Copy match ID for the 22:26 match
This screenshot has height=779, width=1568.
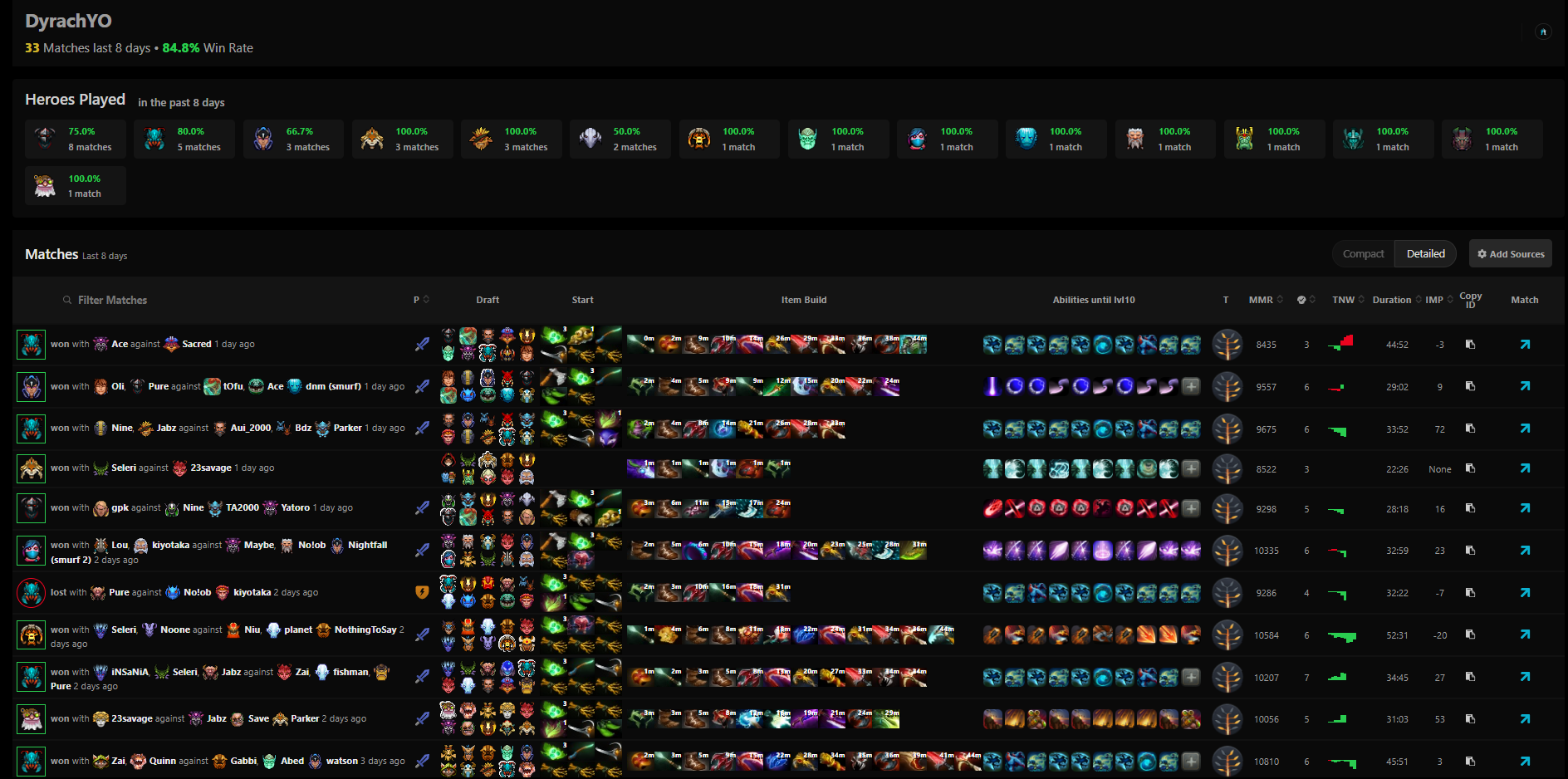[1470, 468]
